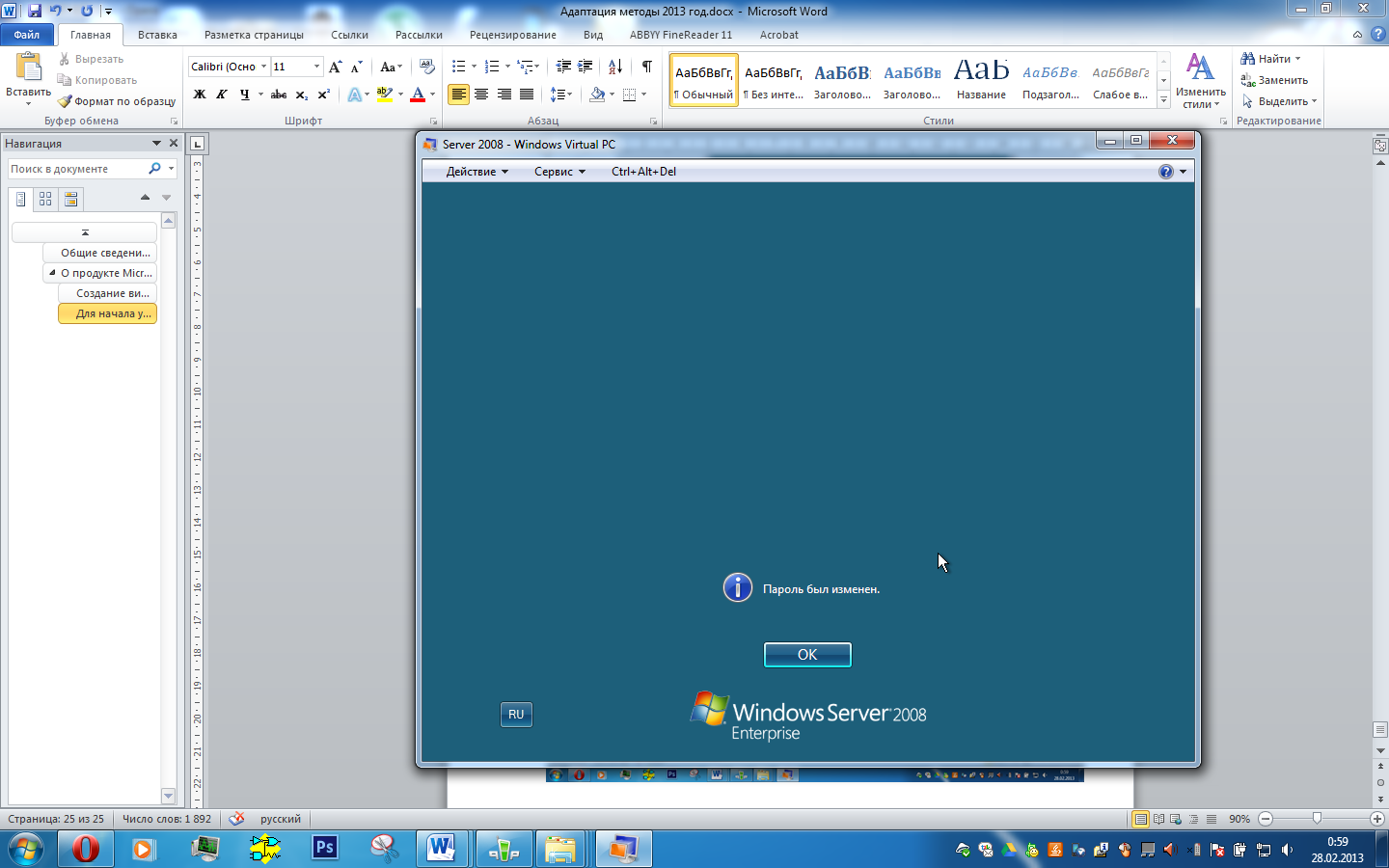Center align text

point(481,95)
